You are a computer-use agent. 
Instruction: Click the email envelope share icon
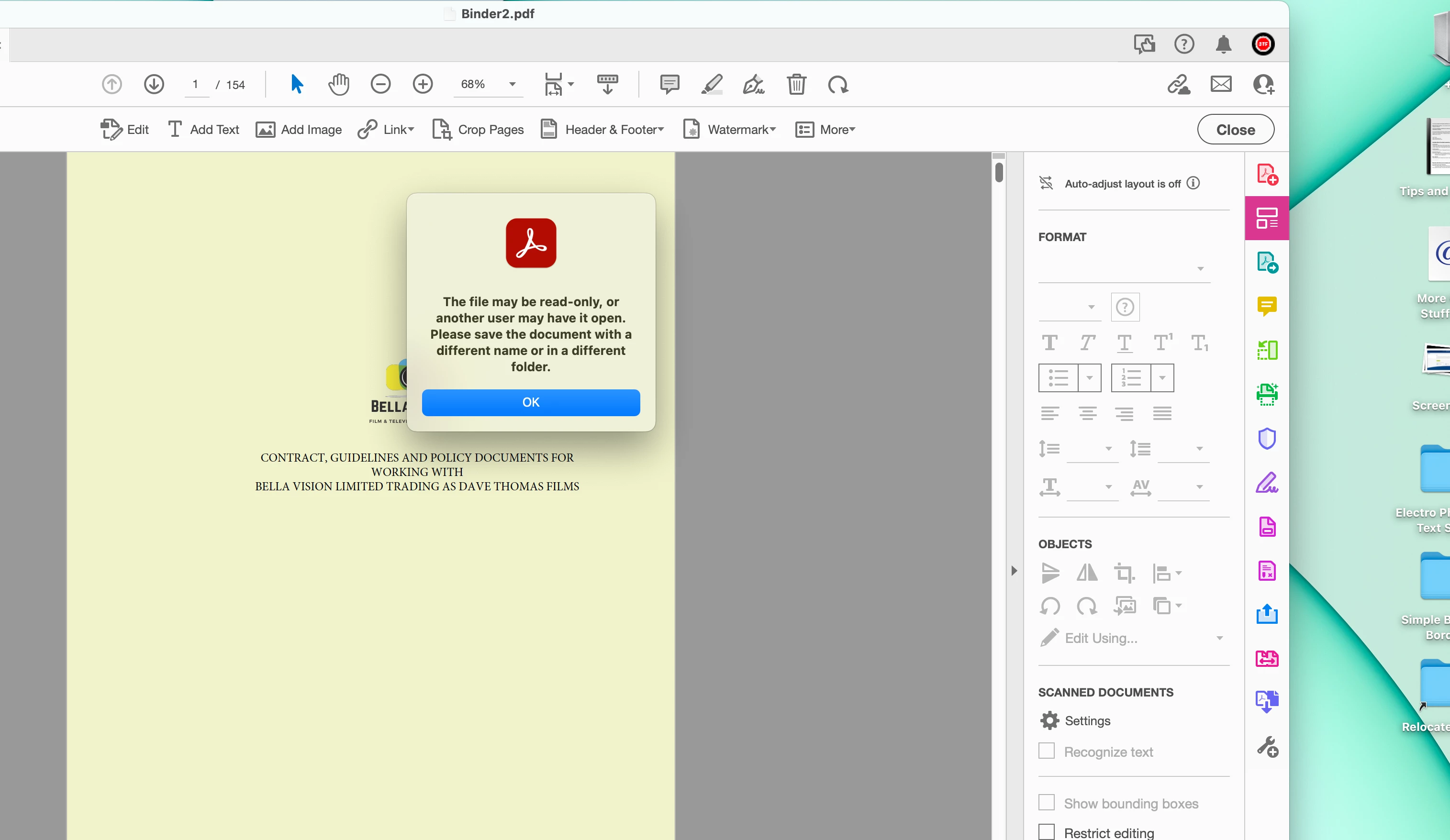coord(1221,85)
